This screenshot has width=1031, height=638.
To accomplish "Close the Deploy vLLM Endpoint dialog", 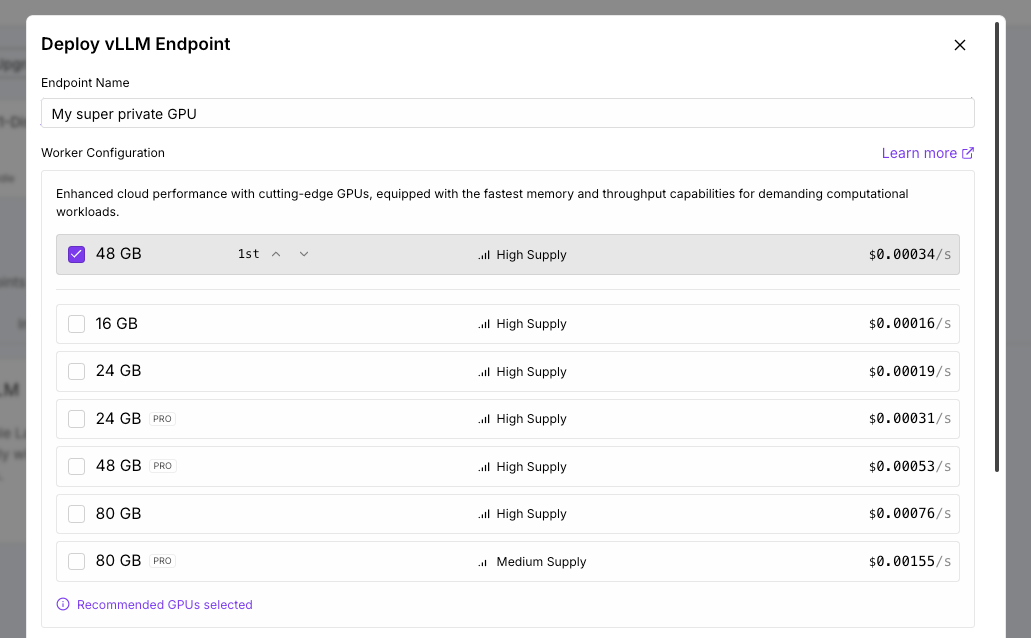I will click(x=960, y=45).
